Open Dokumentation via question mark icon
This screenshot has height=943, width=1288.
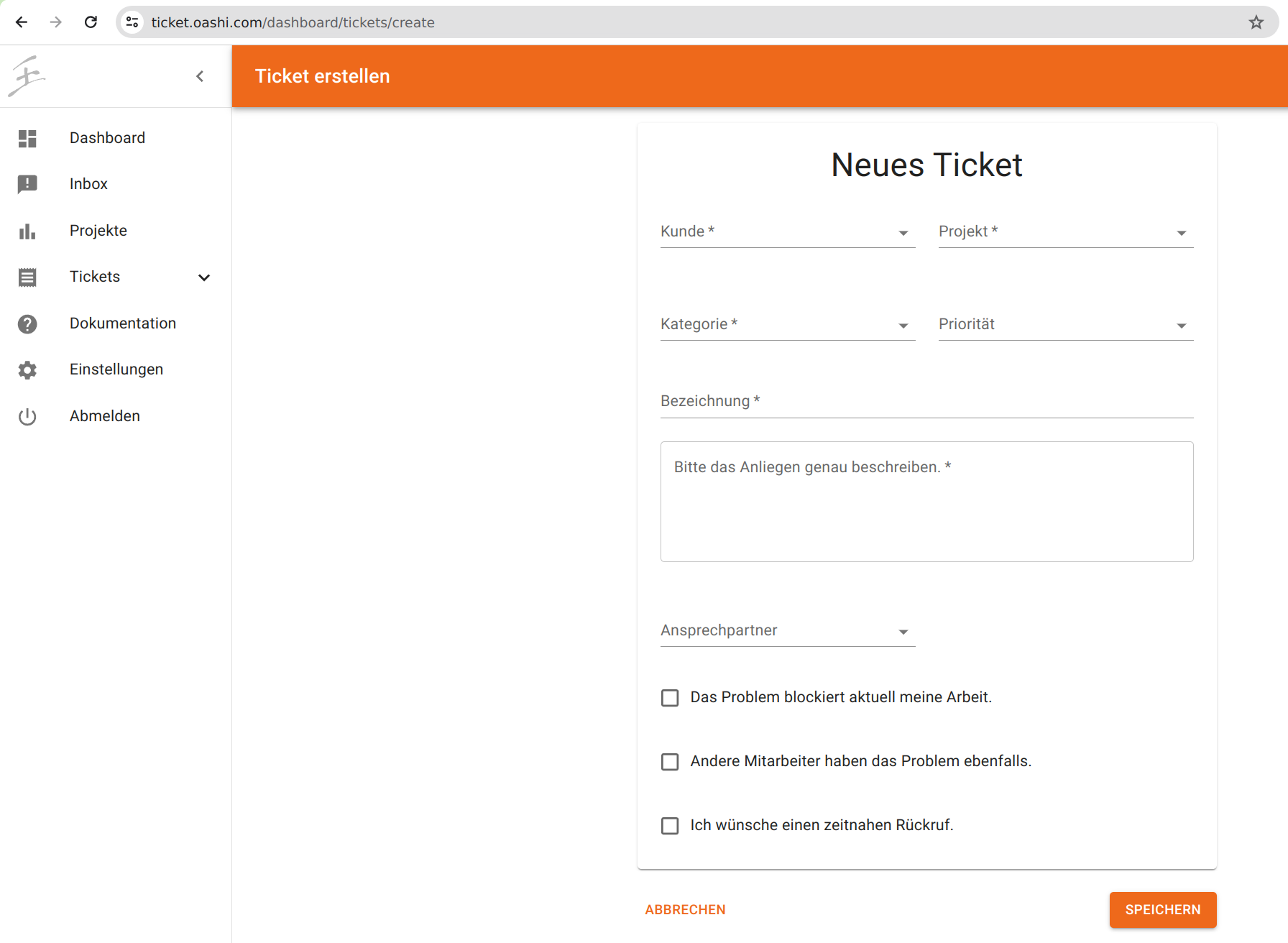click(x=27, y=323)
